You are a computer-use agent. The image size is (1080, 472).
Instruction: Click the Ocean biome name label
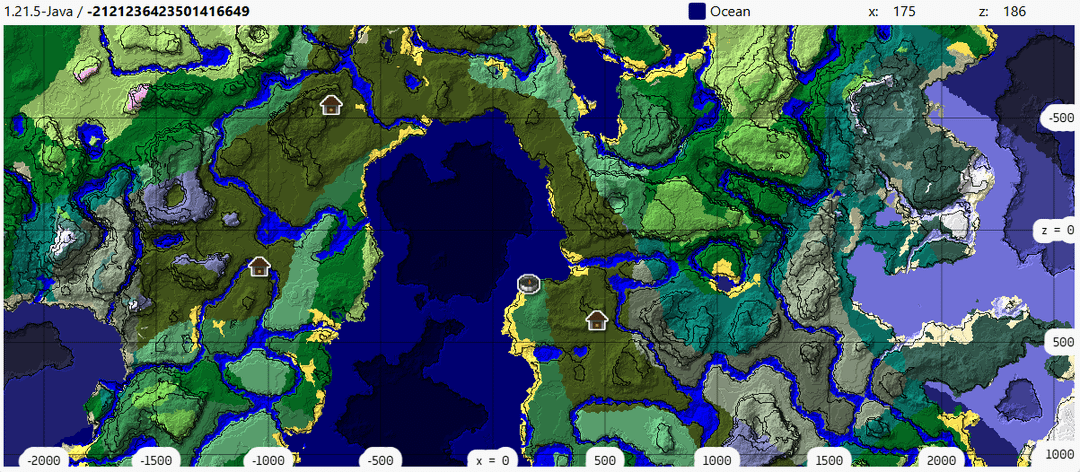point(730,12)
